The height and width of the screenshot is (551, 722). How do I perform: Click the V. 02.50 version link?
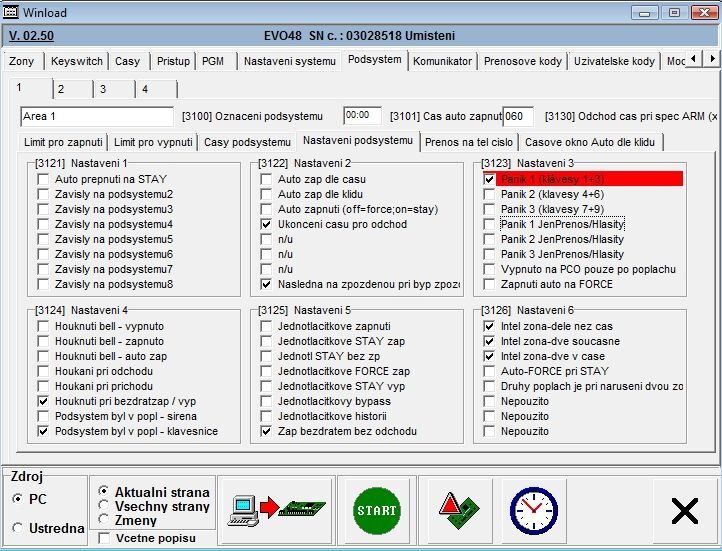[30, 35]
